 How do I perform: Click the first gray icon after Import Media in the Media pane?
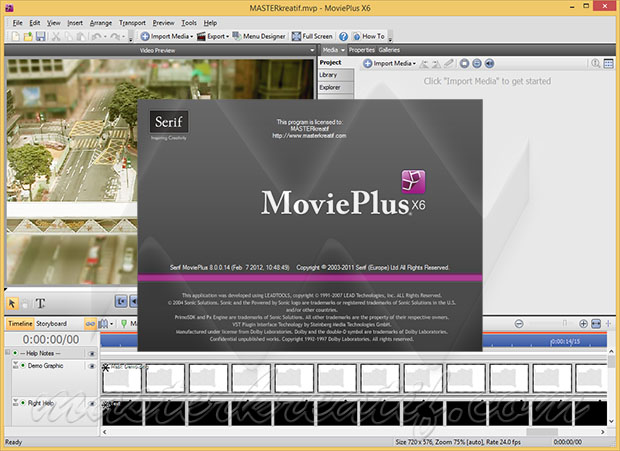click(424, 63)
